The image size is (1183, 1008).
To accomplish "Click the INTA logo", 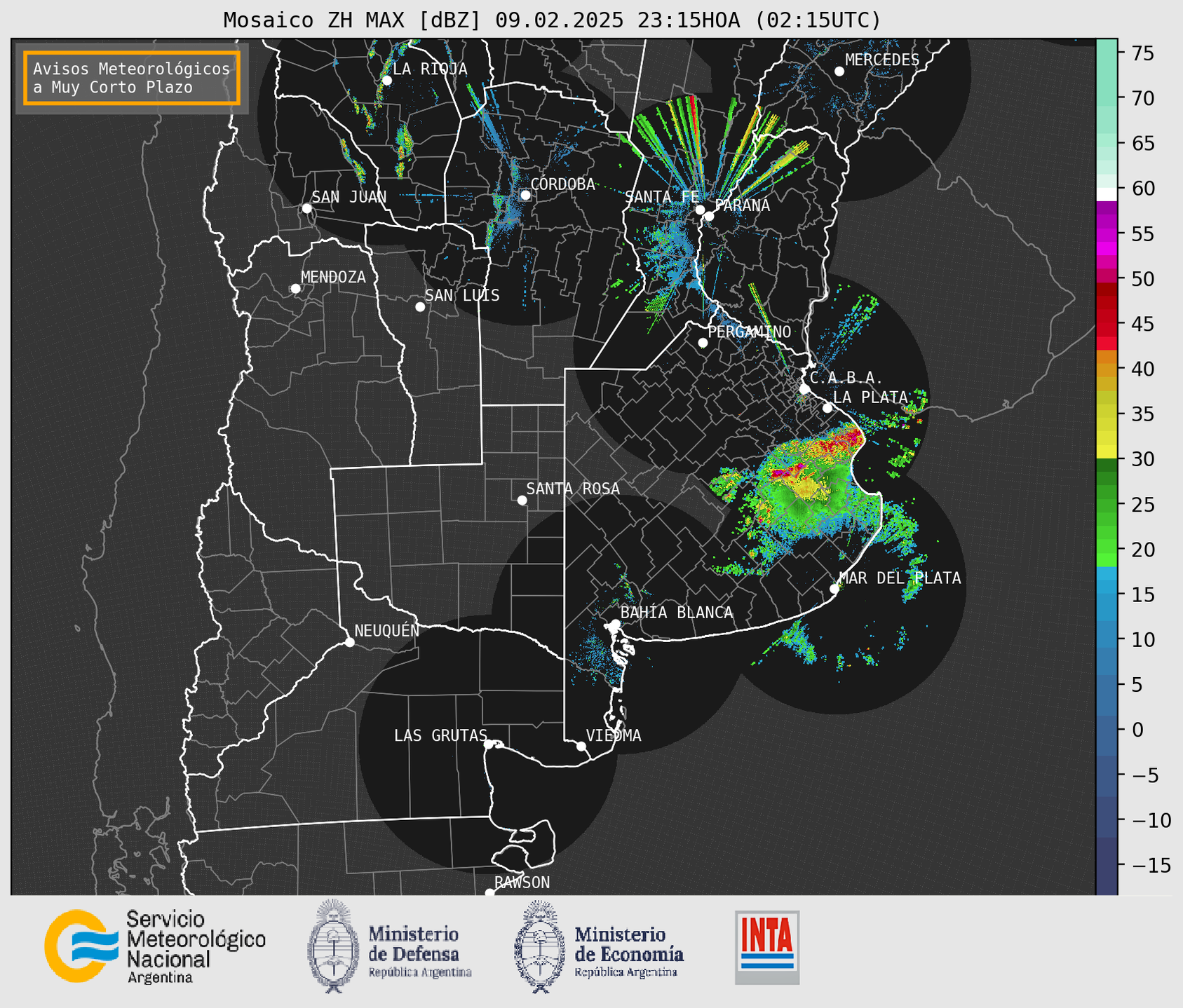I will 767,947.
